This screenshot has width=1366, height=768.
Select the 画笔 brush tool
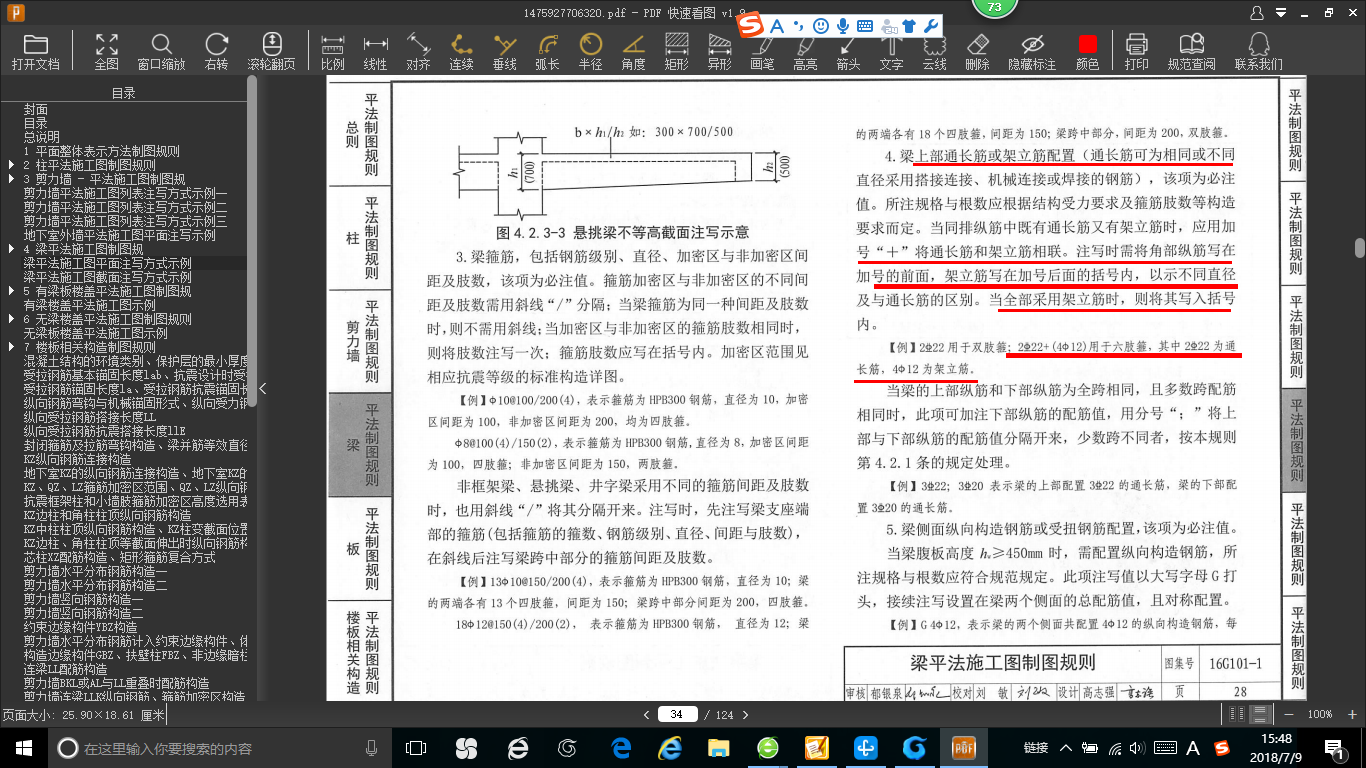tap(762, 51)
